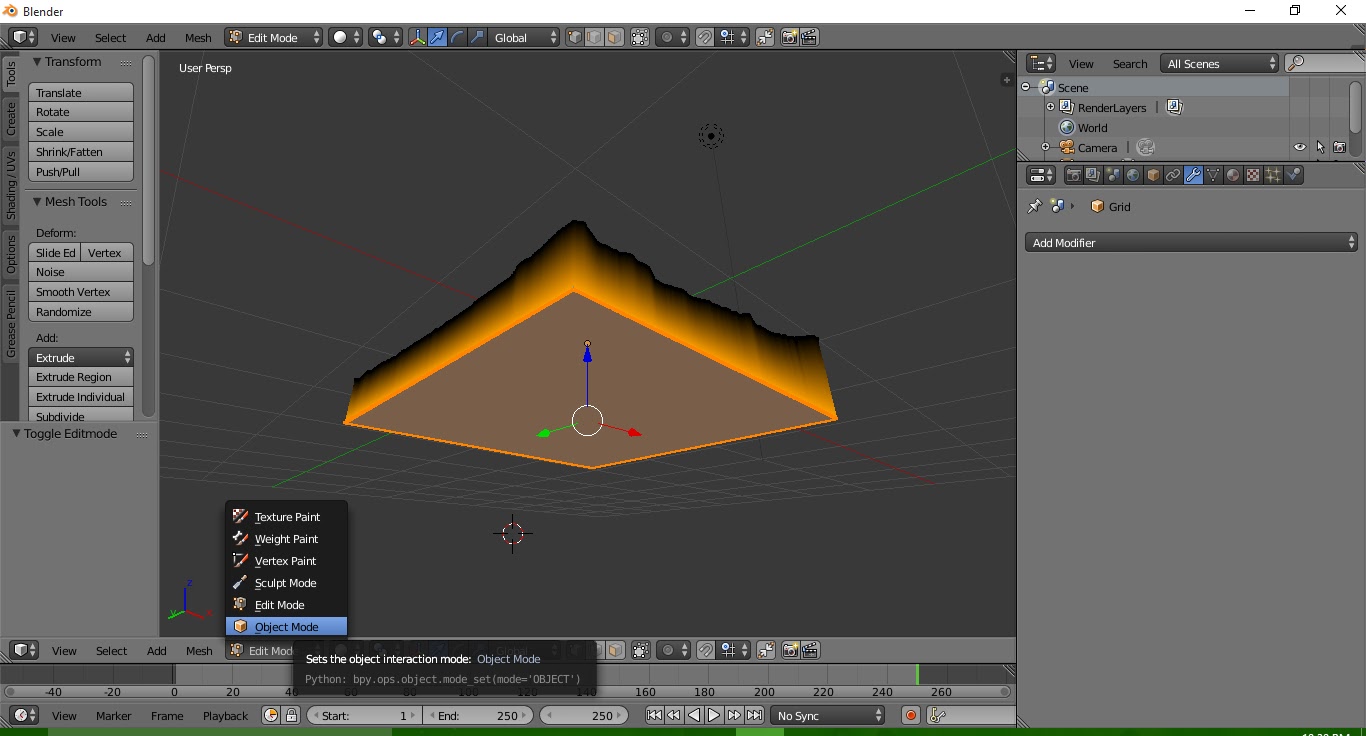Pin the properties context with pin icon
1366x736 pixels.
(1034, 206)
